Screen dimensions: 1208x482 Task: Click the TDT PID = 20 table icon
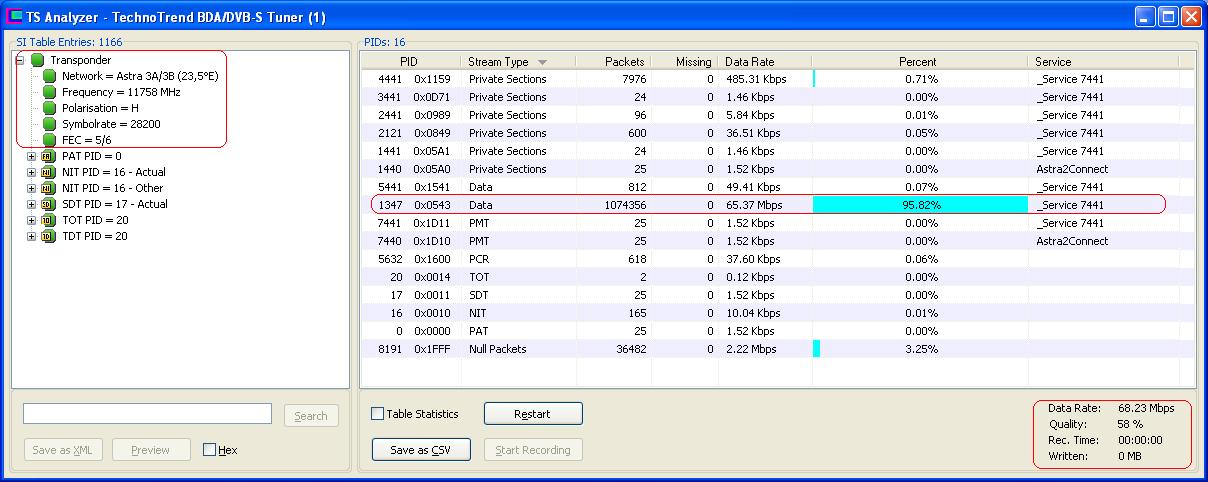click(x=47, y=236)
